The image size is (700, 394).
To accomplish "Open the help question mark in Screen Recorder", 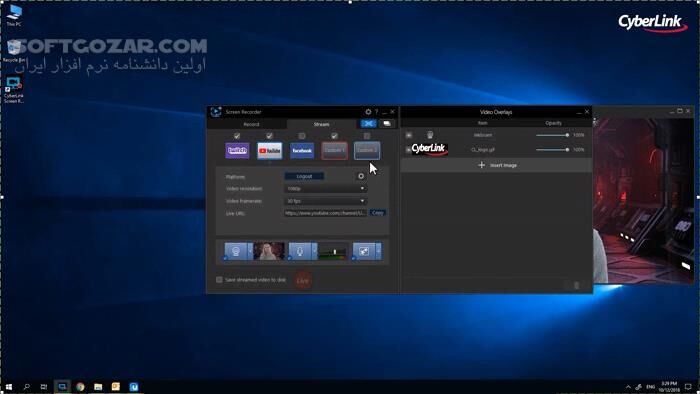I will [376, 112].
